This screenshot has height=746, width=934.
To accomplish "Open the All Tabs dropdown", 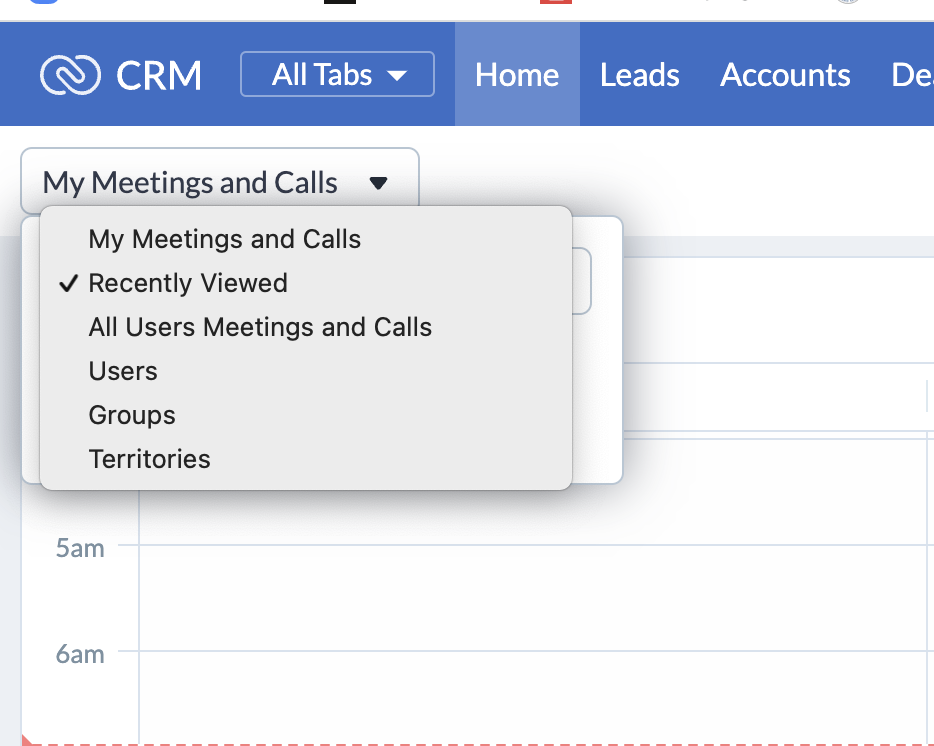I will pyautogui.click(x=337, y=74).
